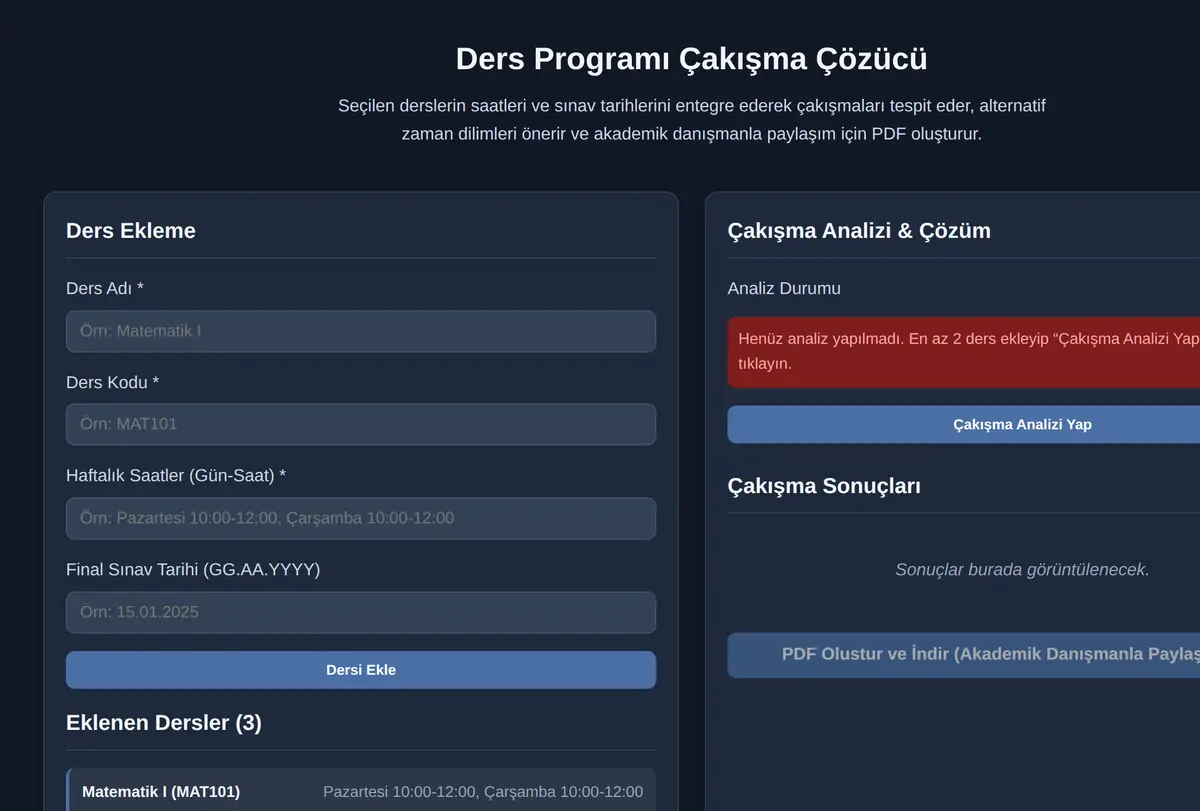Click the red analysis status message

pyautogui.click(x=964, y=352)
